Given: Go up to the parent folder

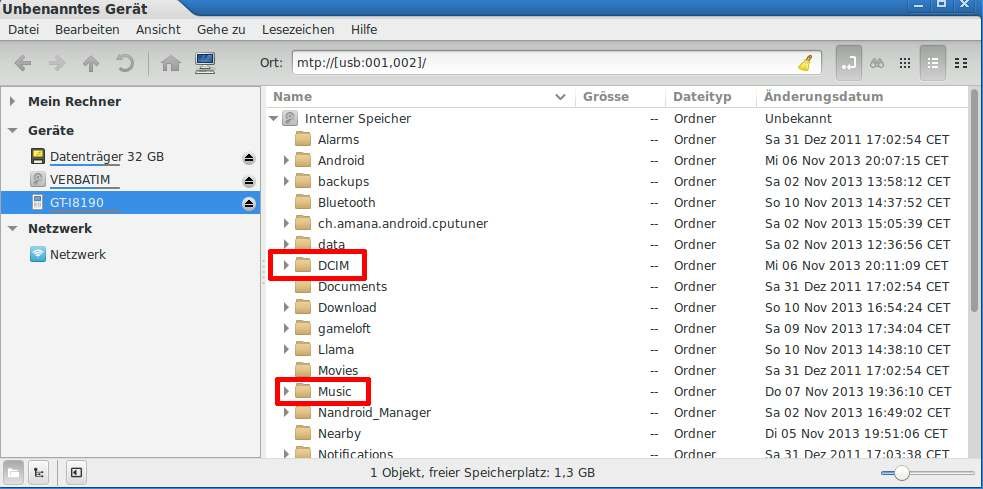Looking at the screenshot, I should (91, 63).
